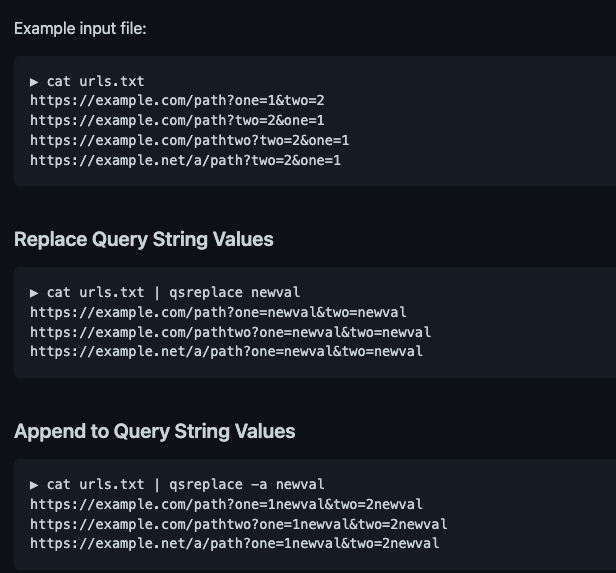Click URL example.com/path?two=2&one=1
This screenshot has width=616, height=573.
tap(177, 120)
